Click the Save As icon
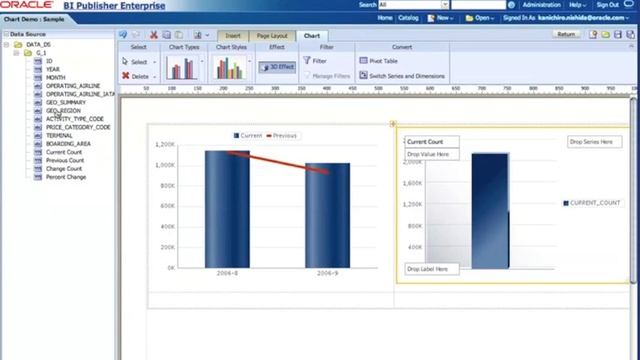 pyautogui.click(x=631, y=35)
